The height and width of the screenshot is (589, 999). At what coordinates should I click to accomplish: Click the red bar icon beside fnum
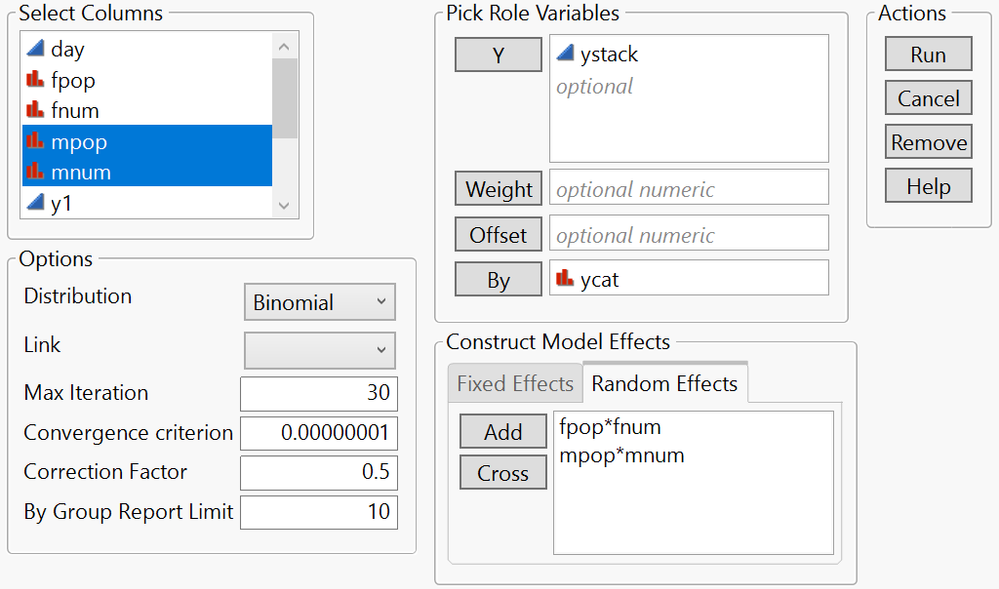pyautogui.click(x=35, y=110)
